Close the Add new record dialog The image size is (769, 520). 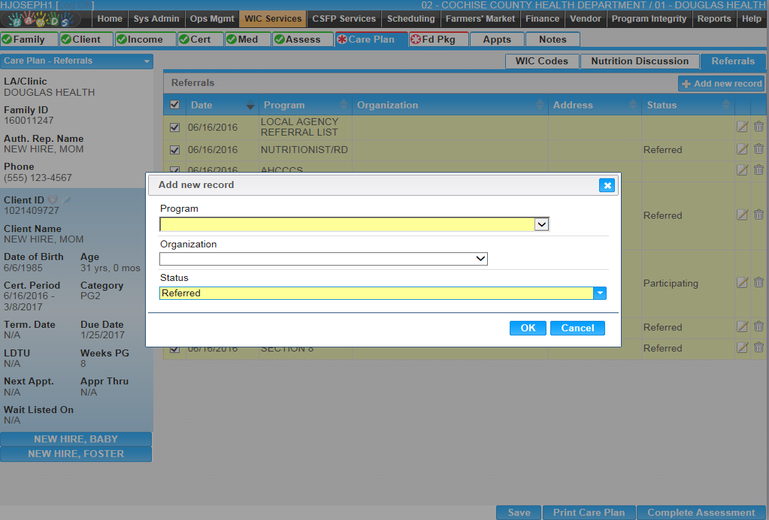click(606, 185)
